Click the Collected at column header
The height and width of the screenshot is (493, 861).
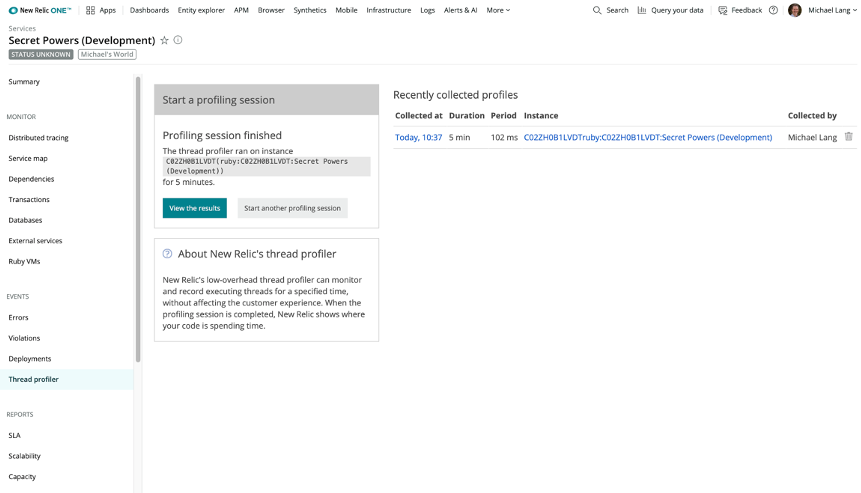[x=418, y=116]
